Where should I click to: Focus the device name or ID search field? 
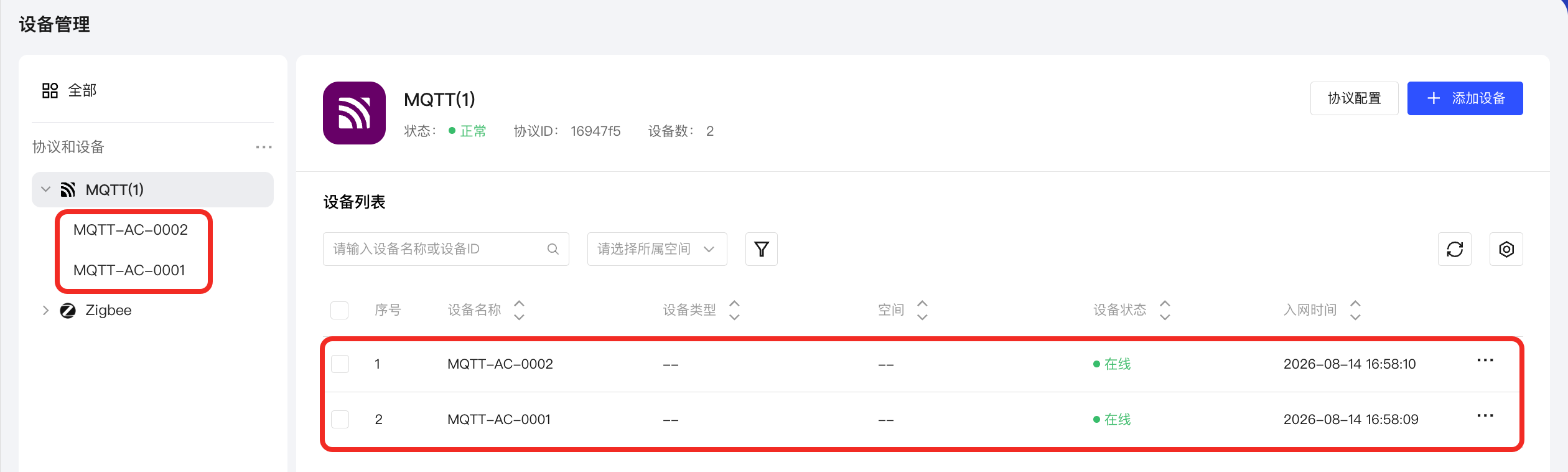446,249
